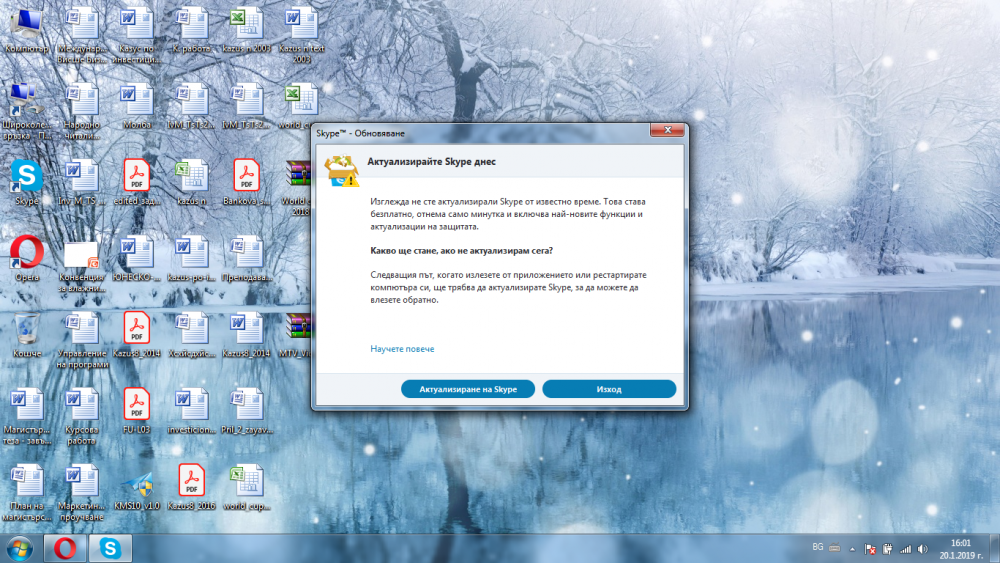Select the 'Кошче' recycle bin icon
Screen dimensions: 1000x563
click(26, 335)
